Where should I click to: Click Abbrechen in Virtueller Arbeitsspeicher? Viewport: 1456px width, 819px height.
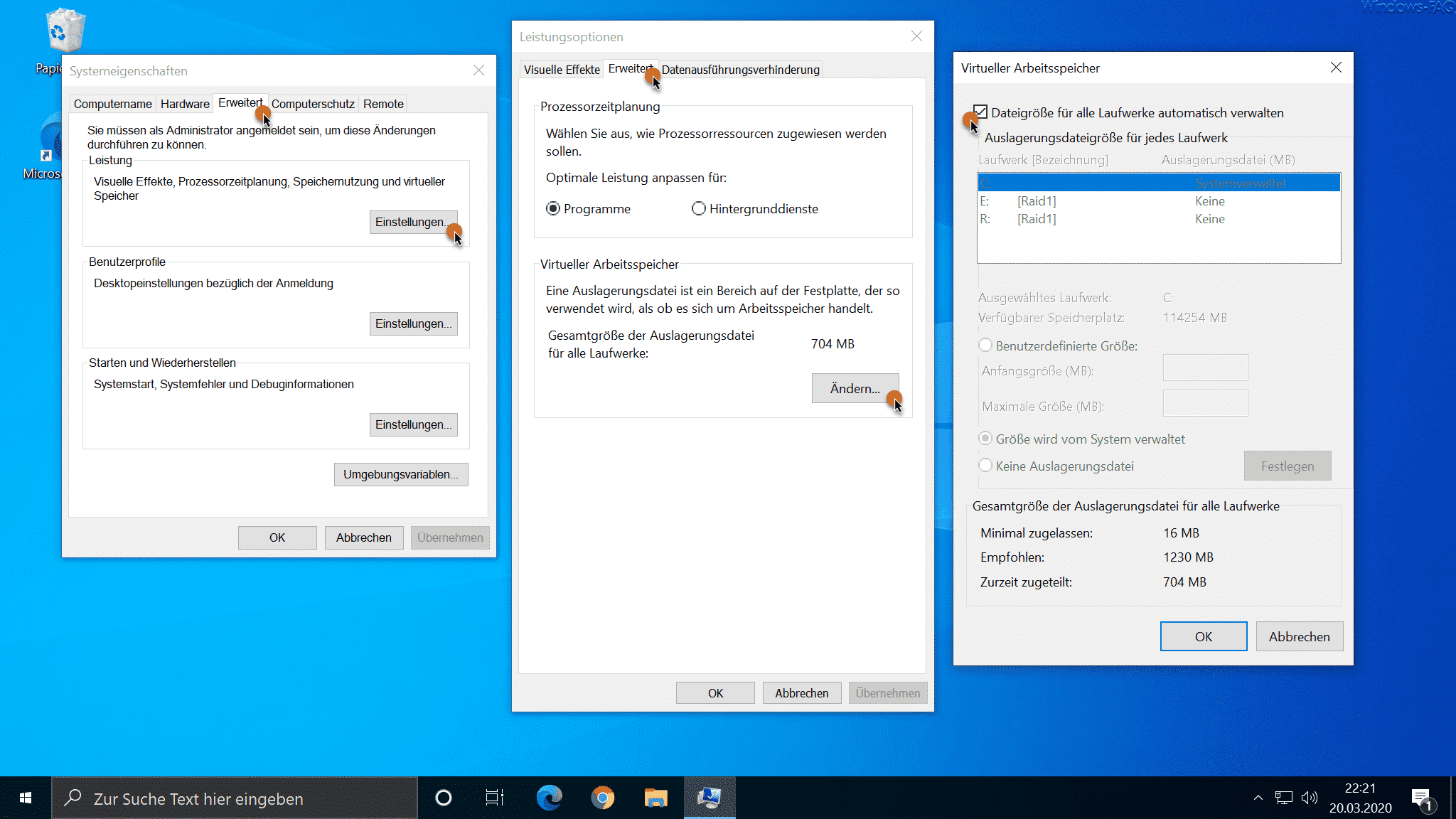coord(1300,636)
